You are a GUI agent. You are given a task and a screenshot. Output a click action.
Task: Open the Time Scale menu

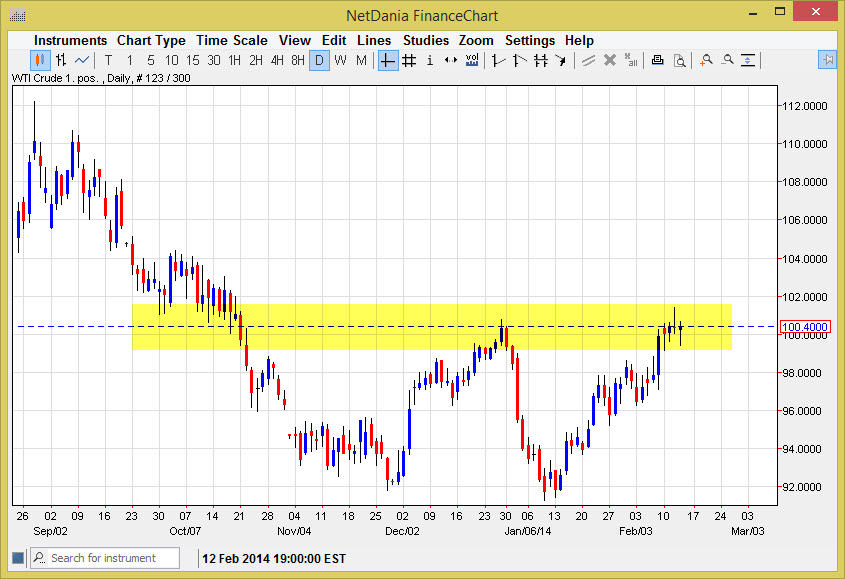click(x=231, y=40)
